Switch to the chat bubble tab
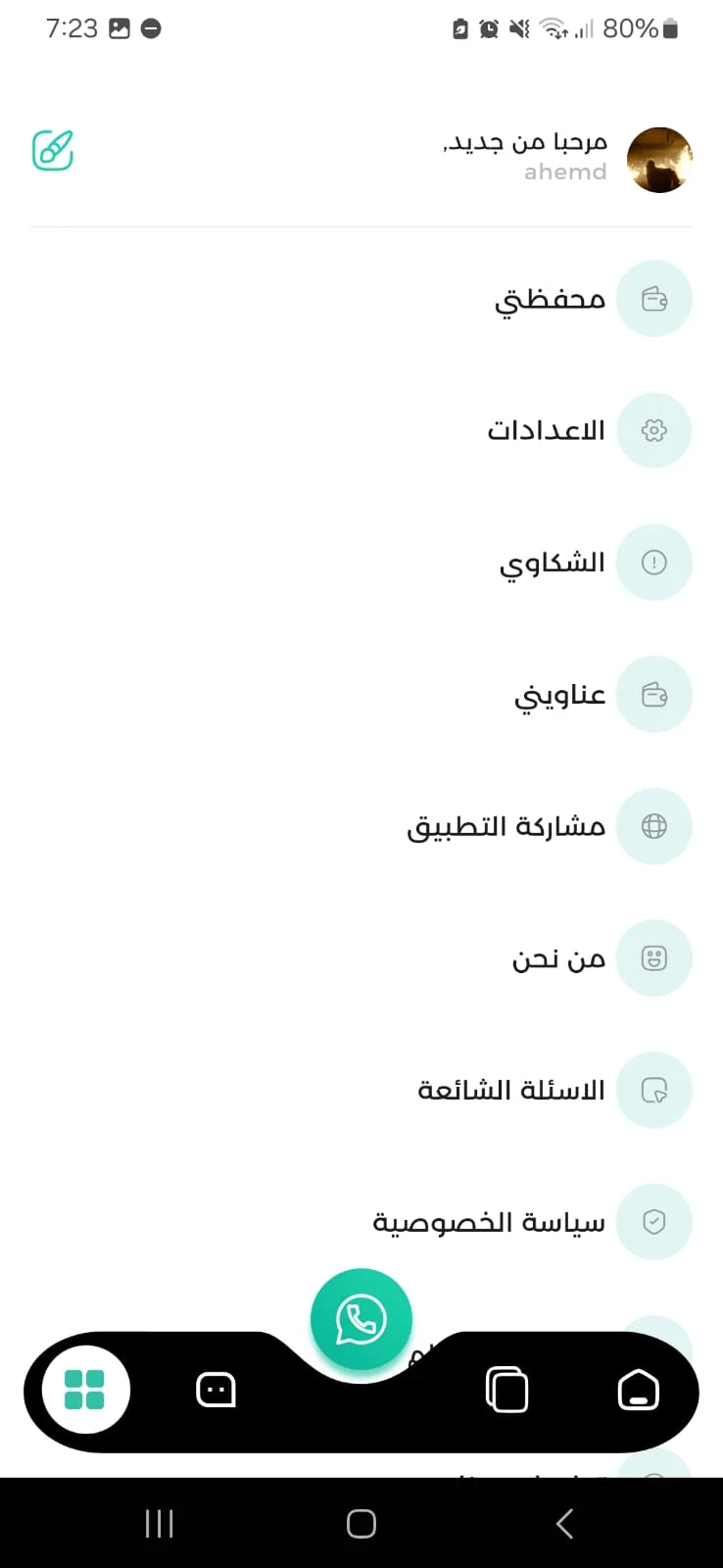 pos(216,1390)
